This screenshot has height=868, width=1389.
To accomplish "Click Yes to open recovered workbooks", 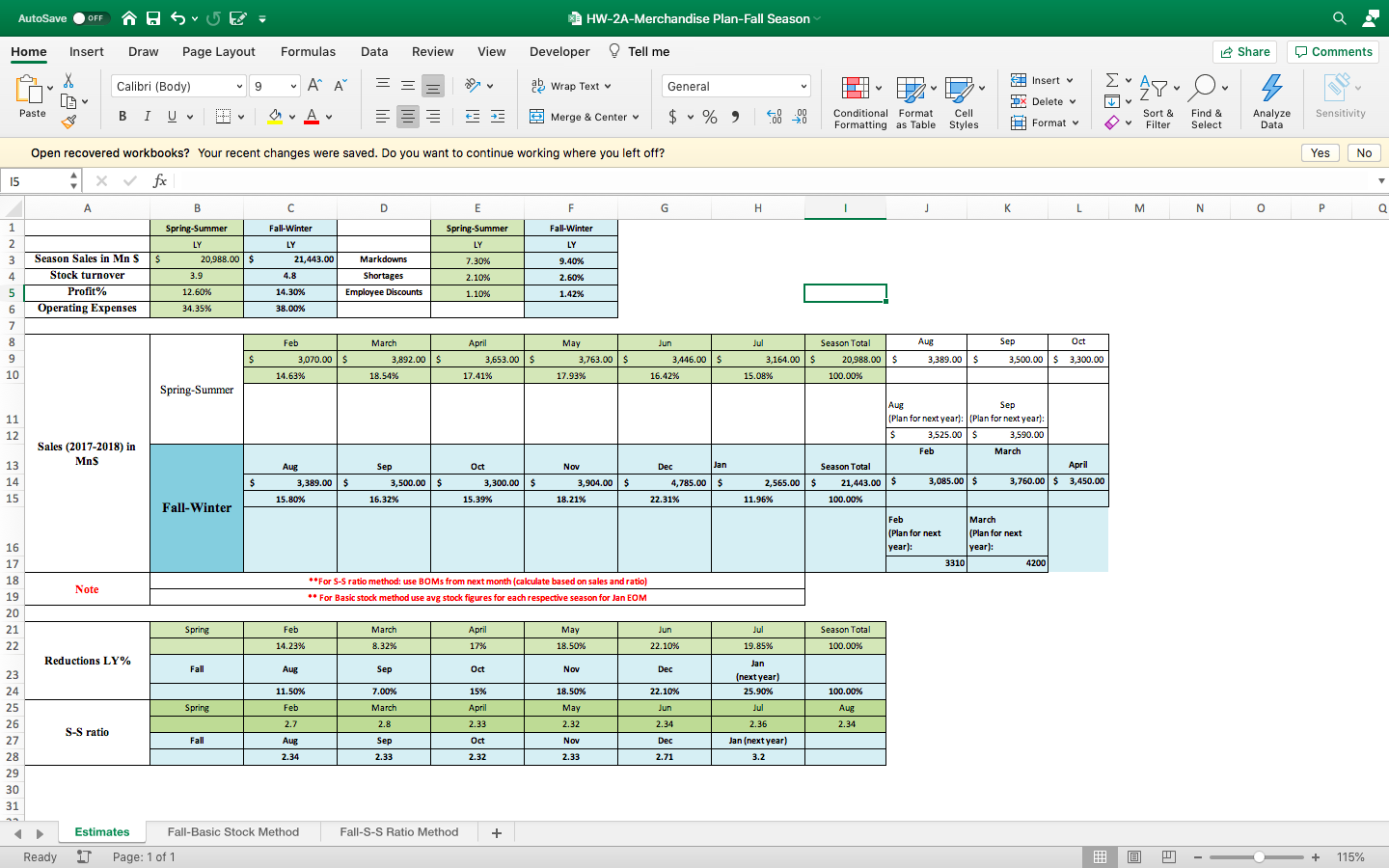I will [x=1320, y=152].
